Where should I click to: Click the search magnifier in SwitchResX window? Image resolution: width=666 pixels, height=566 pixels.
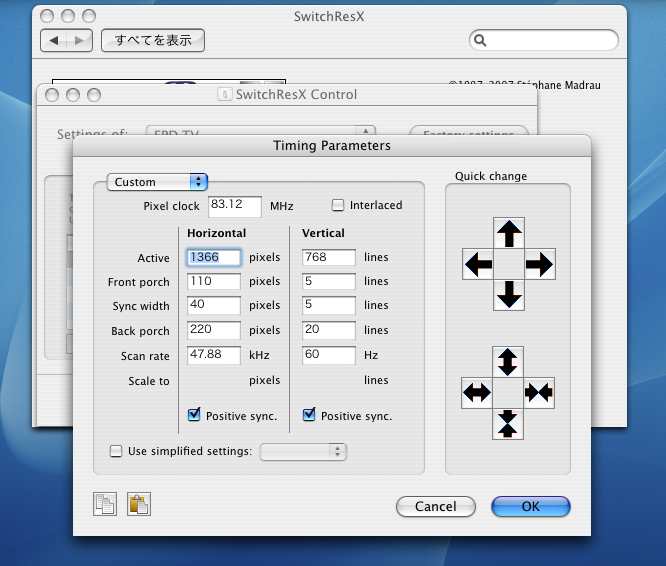pos(480,40)
